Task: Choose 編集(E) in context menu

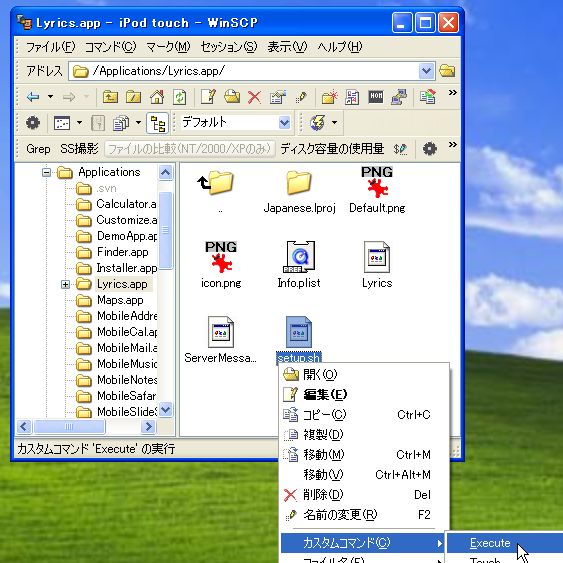Action: coord(364,394)
